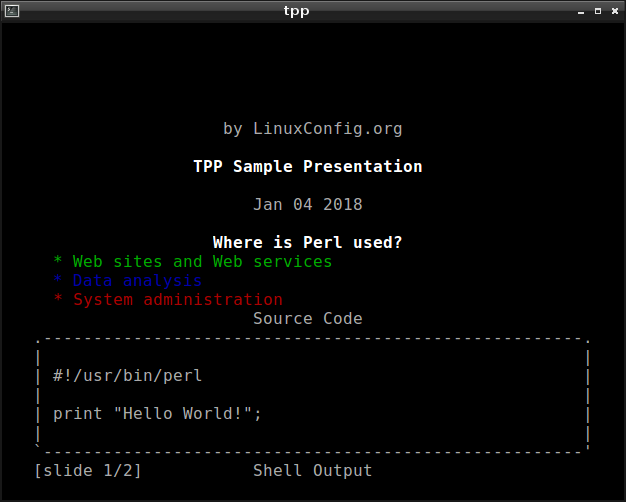Click the green asterisk bullet marker
This screenshot has height=502, width=626.
click(58, 261)
